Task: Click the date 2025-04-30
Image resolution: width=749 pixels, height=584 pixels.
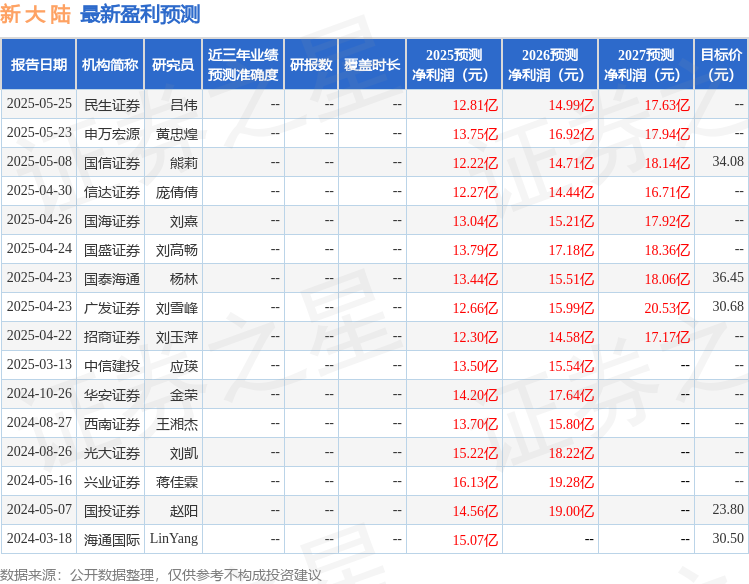Action: (x=39, y=191)
